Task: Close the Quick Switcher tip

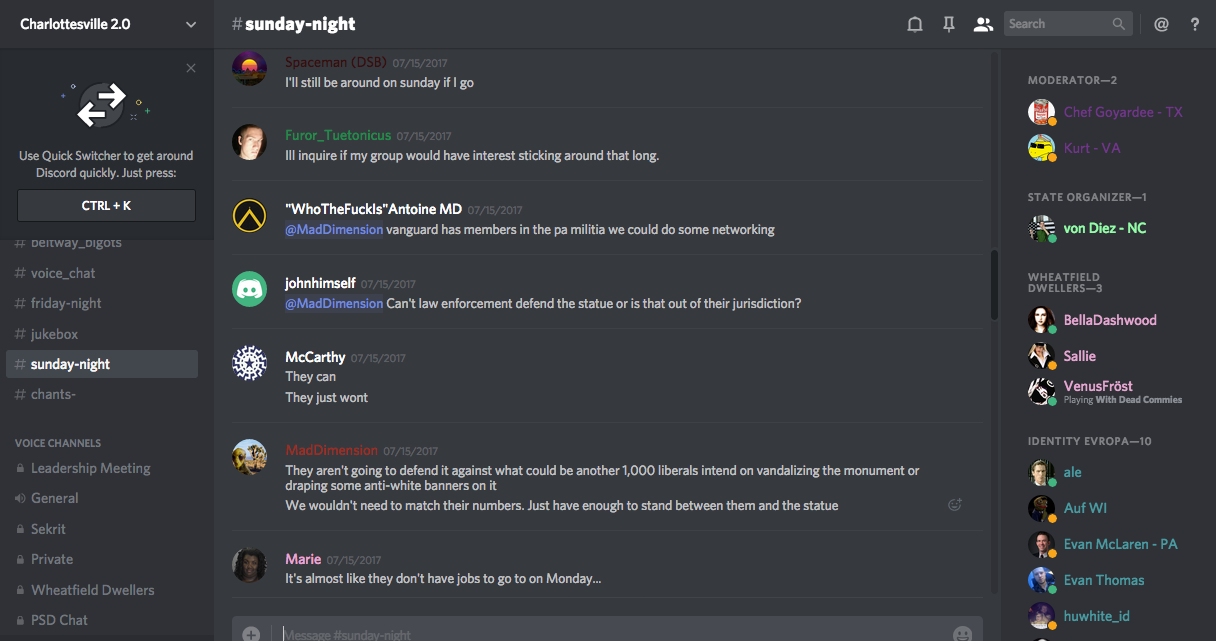Action: coord(191,68)
